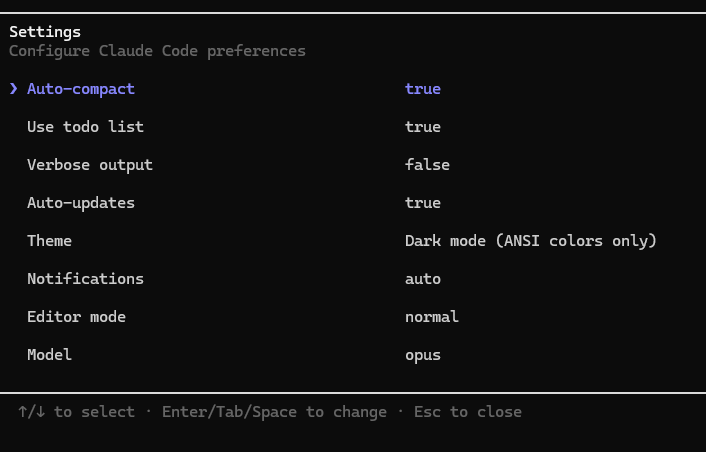The width and height of the screenshot is (706, 452).
Task: Select the Use todo list setting
Action: (x=86, y=127)
